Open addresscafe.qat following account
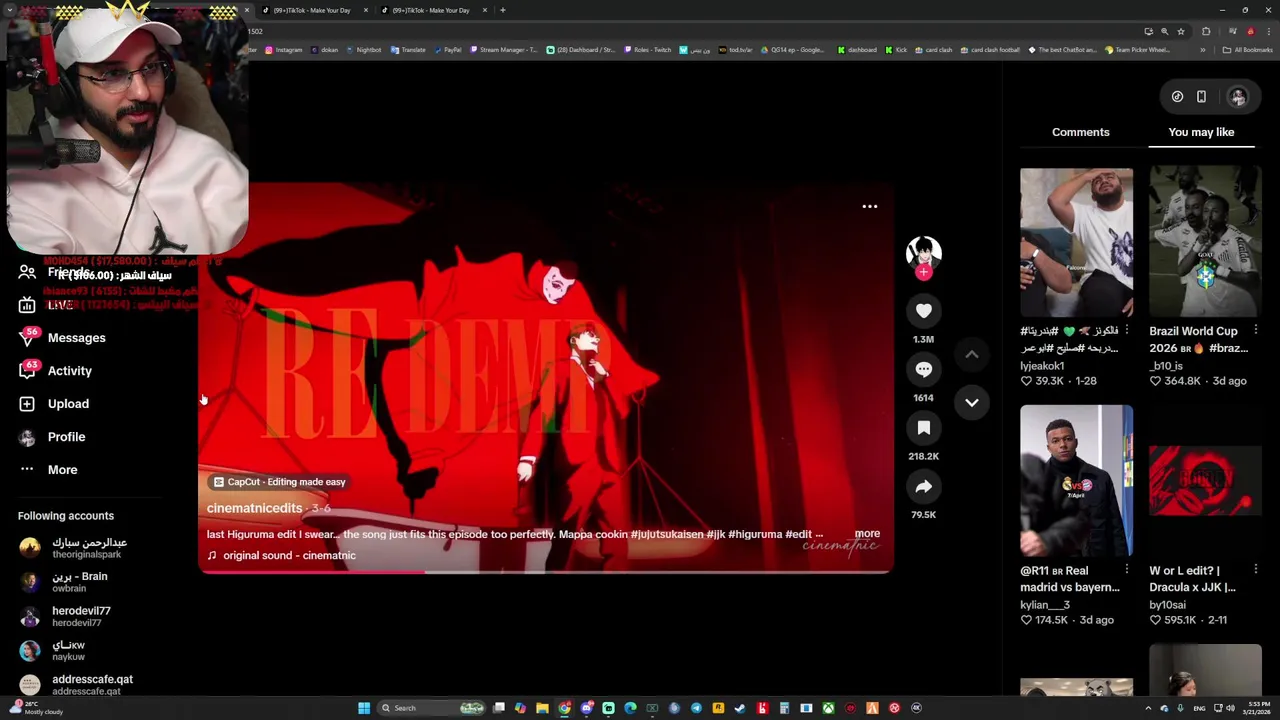The image size is (1280, 720). [x=78, y=684]
